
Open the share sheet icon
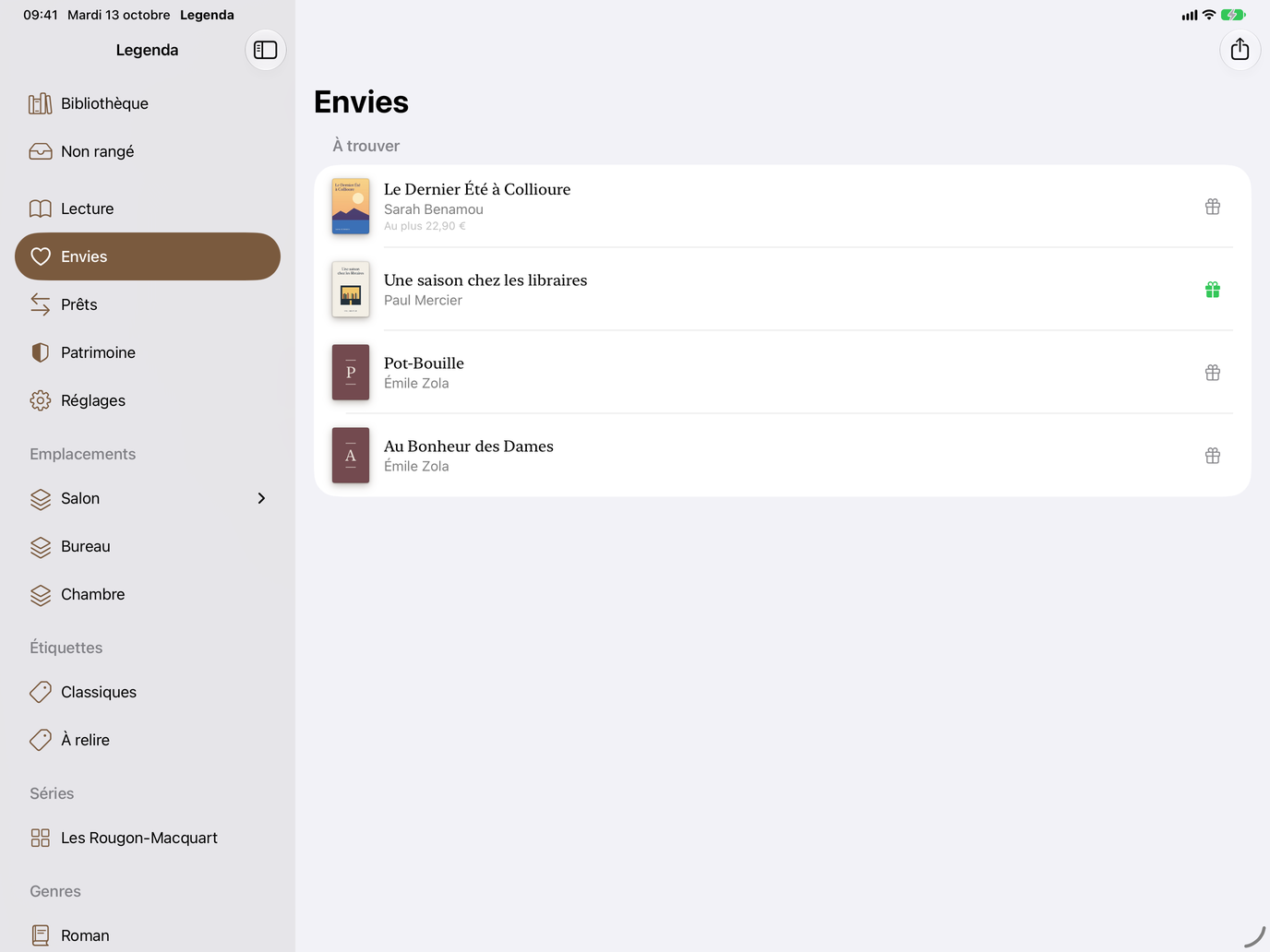tap(1240, 49)
